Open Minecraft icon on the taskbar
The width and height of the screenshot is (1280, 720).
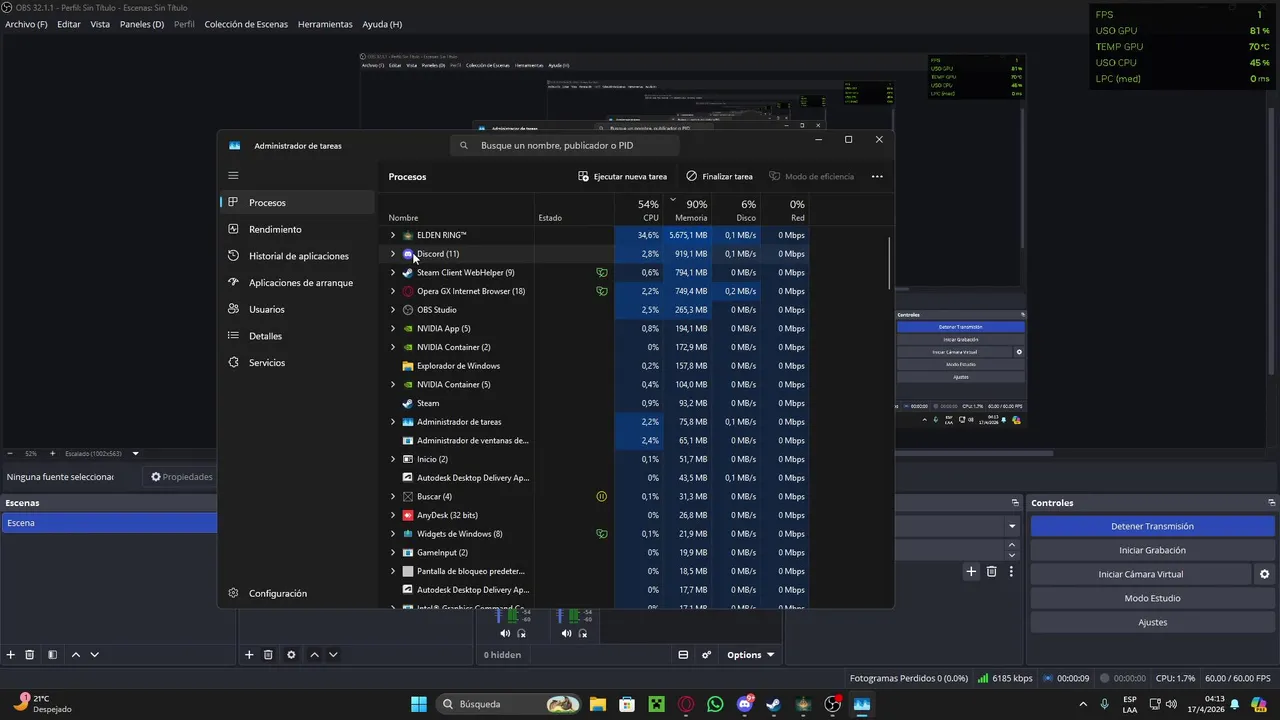656,704
